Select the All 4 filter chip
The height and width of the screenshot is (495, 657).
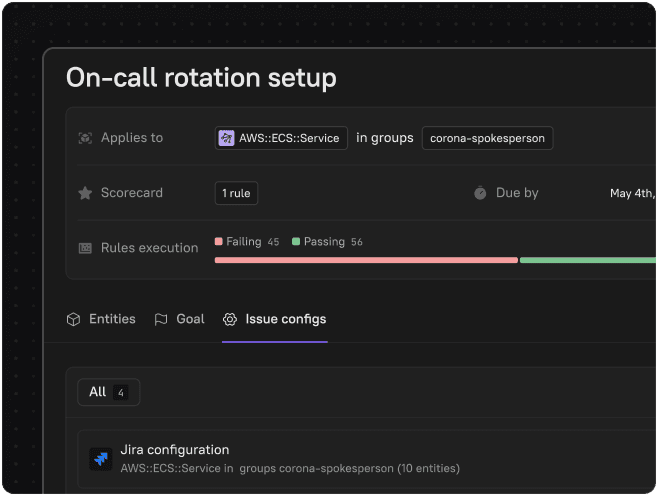pos(108,392)
